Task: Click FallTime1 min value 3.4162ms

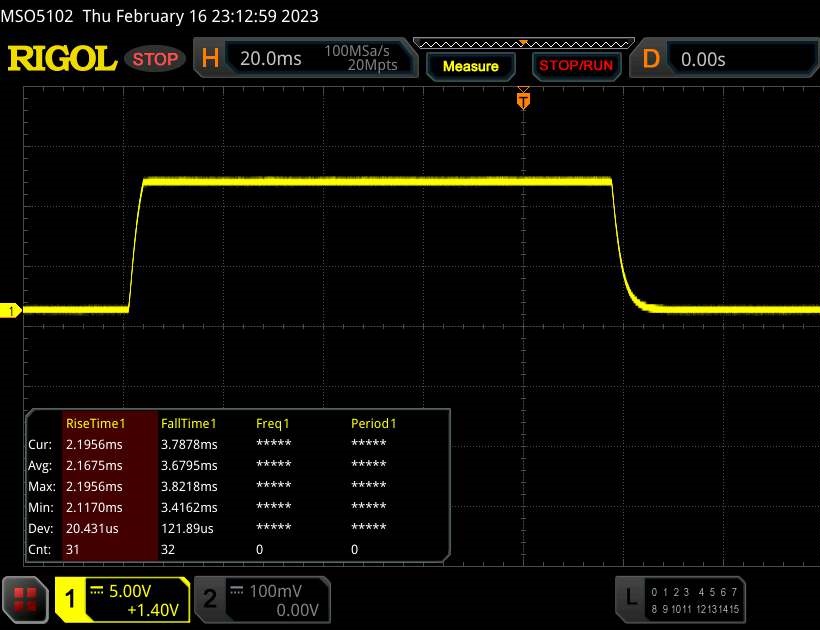Action: pos(189,507)
